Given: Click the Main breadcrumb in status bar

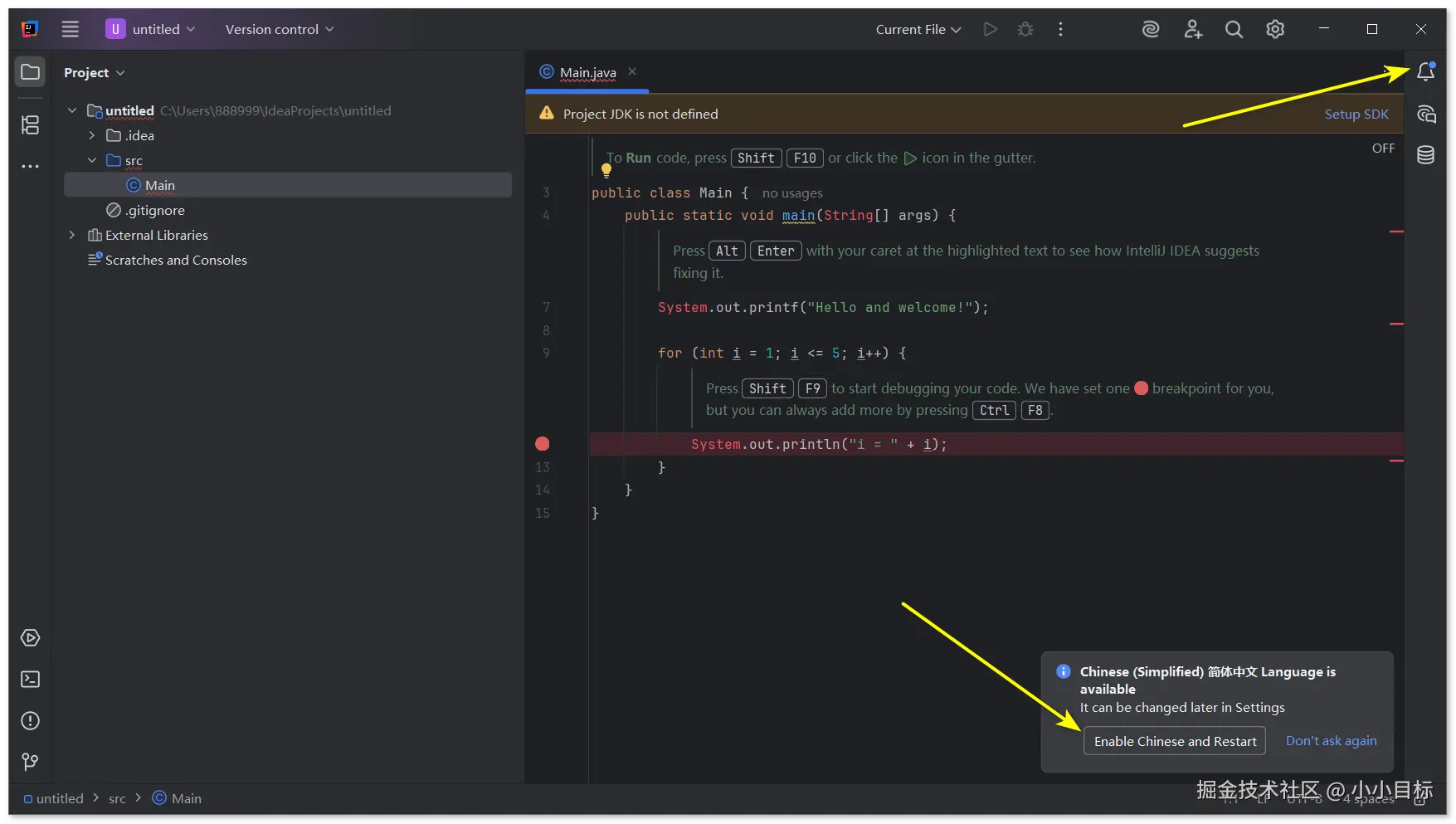Looking at the screenshot, I should (177, 798).
